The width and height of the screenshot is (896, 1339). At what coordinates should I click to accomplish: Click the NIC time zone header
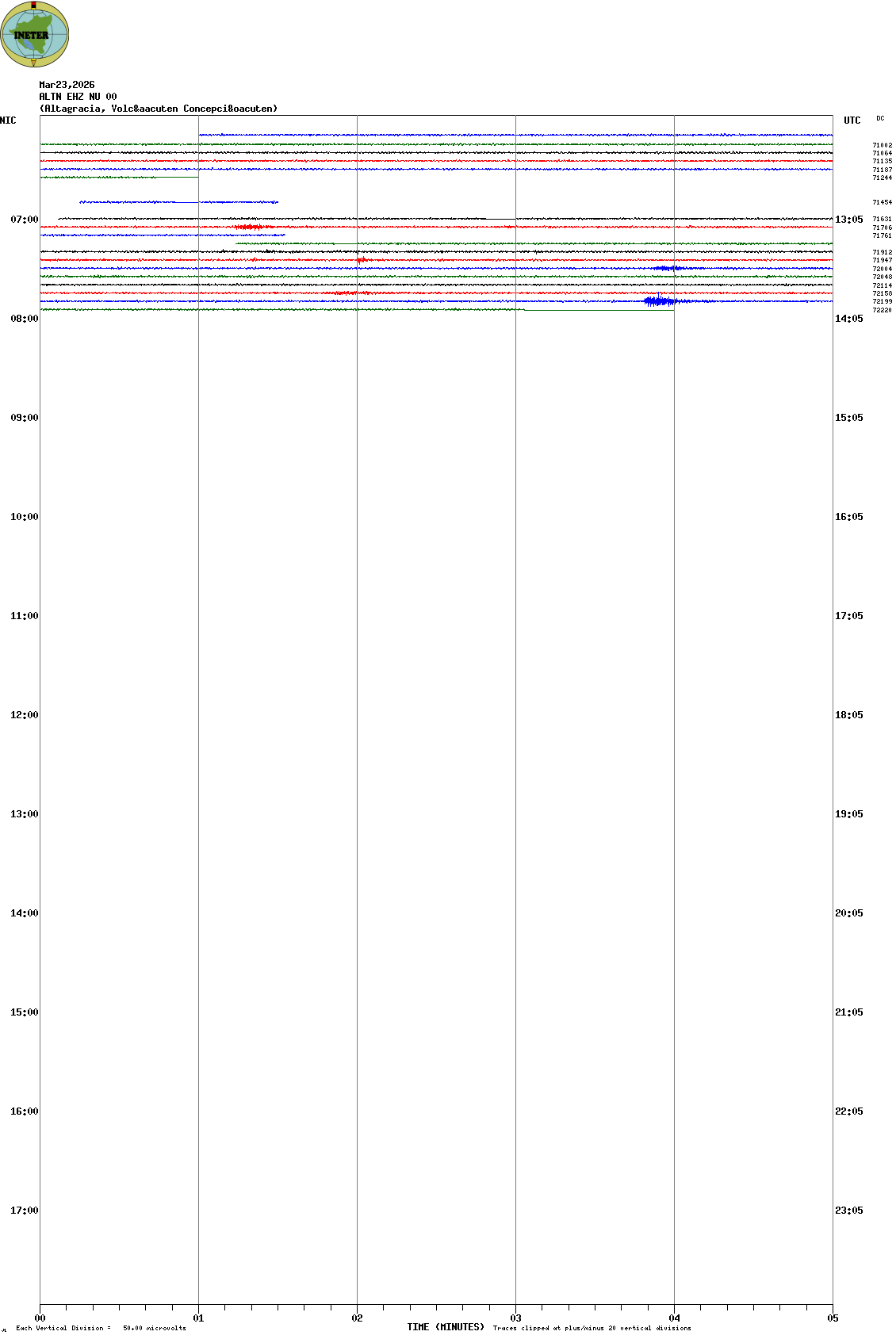tap(8, 121)
